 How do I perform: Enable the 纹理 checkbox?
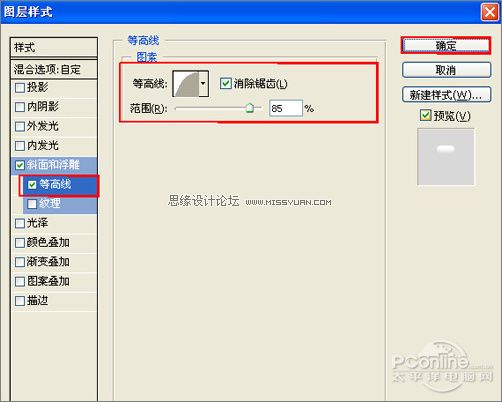pyautogui.click(x=32, y=204)
